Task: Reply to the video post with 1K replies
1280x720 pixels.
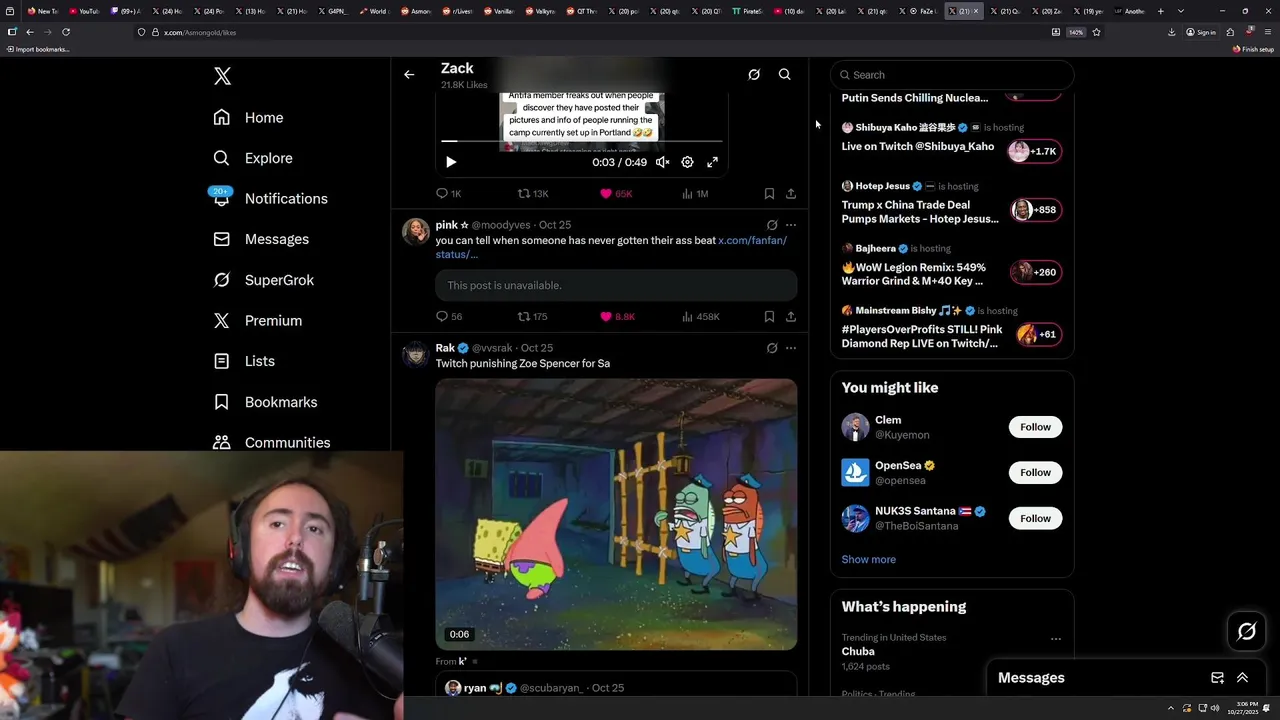Action: 448,193
